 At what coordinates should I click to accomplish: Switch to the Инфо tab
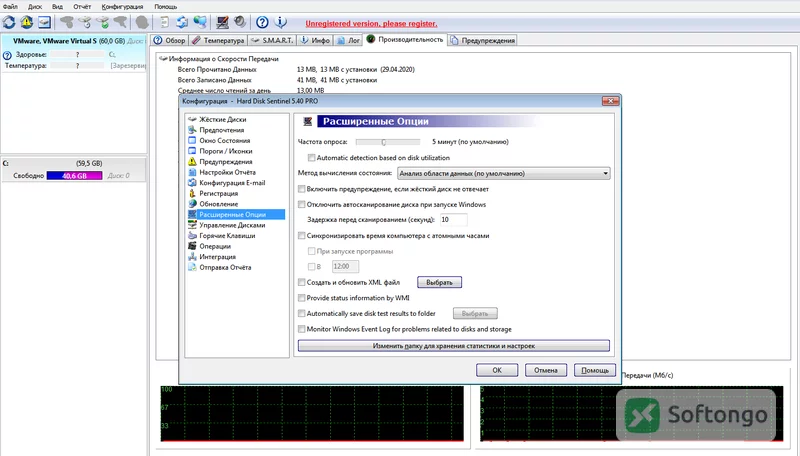pyautogui.click(x=315, y=40)
